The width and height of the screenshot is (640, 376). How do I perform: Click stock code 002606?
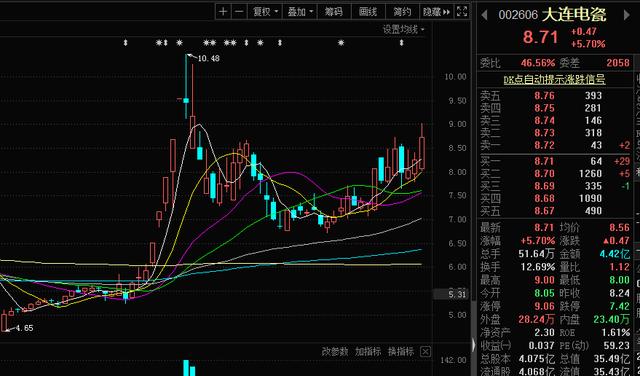[x=518, y=16]
